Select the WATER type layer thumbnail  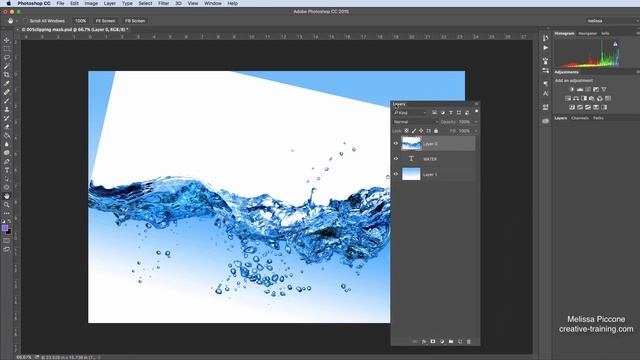[411, 159]
